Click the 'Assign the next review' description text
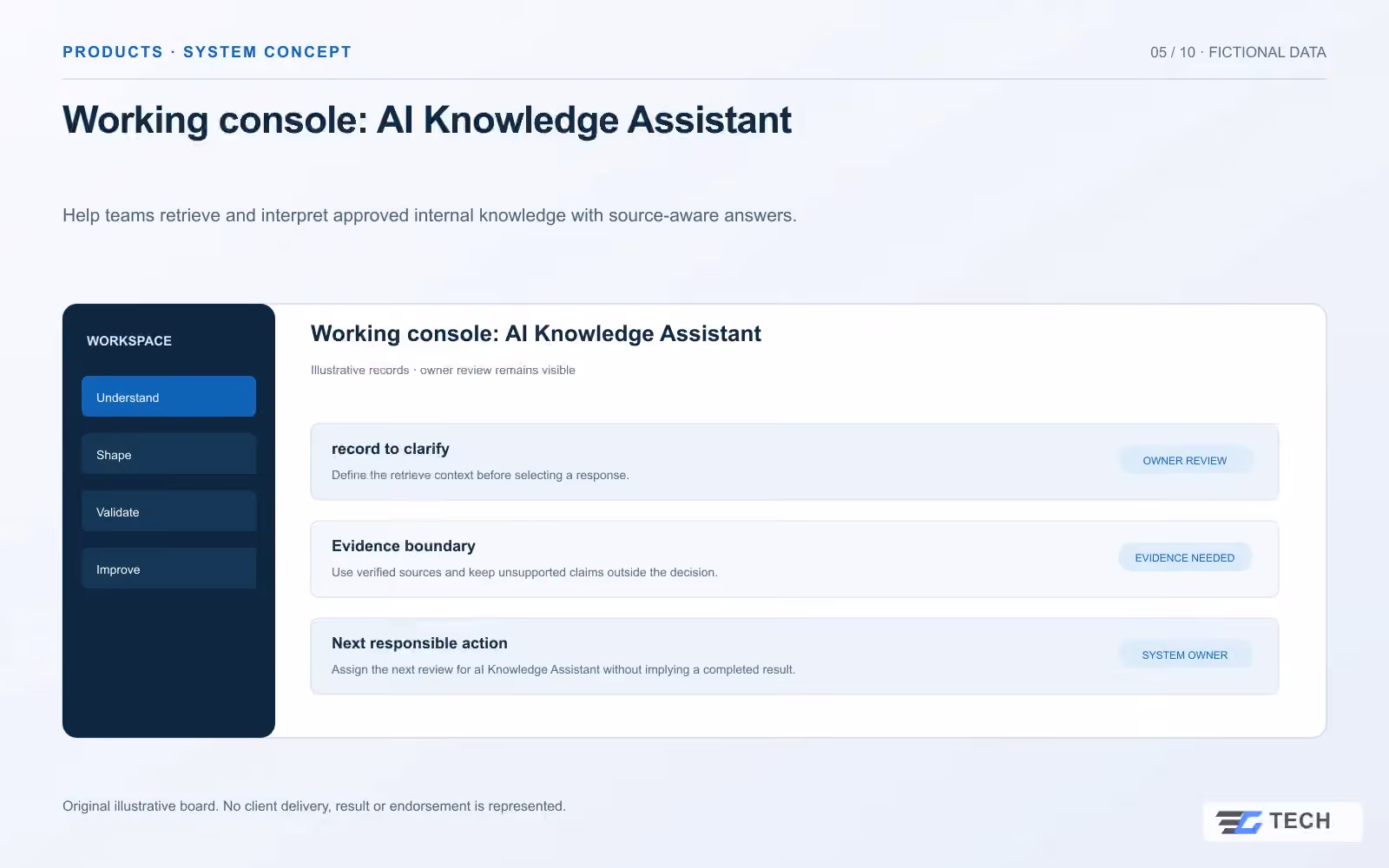The height and width of the screenshot is (868, 1389). pyautogui.click(x=563, y=669)
